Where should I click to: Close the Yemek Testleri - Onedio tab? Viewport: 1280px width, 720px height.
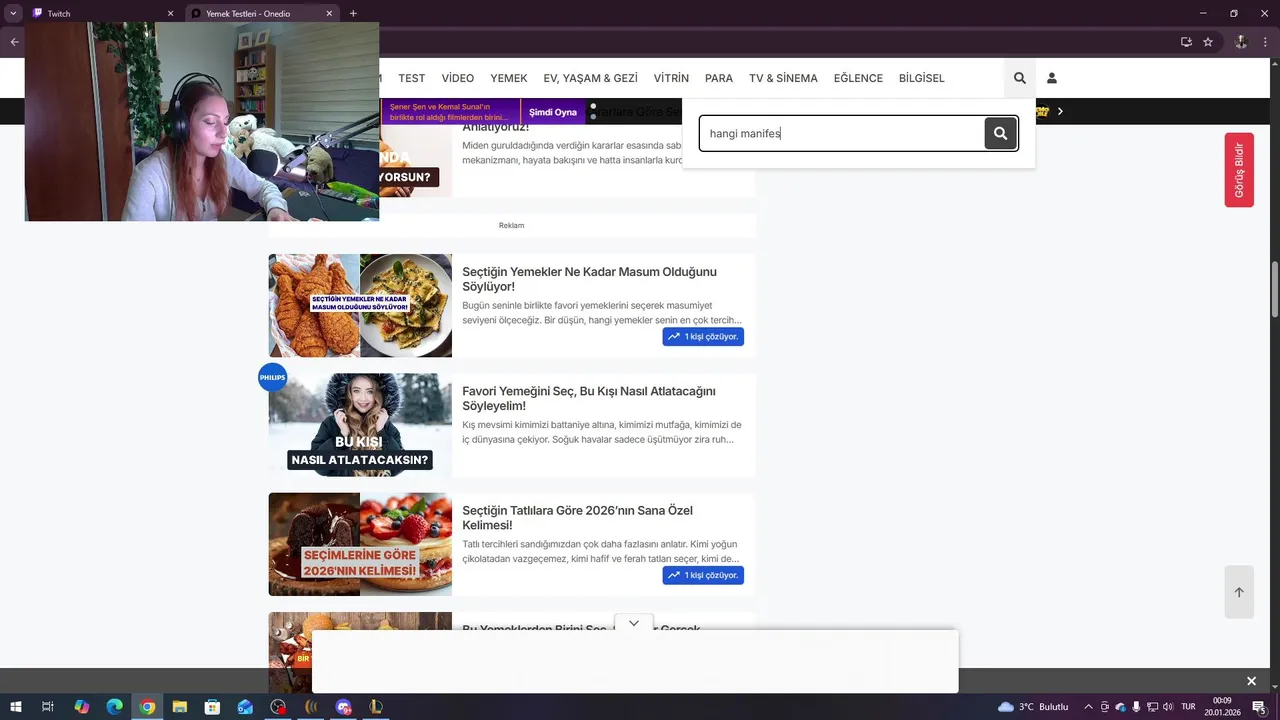coord(329,13)
